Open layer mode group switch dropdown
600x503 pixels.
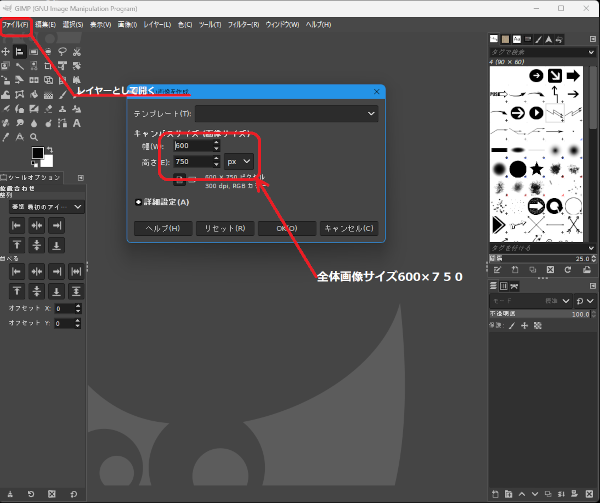584,301
